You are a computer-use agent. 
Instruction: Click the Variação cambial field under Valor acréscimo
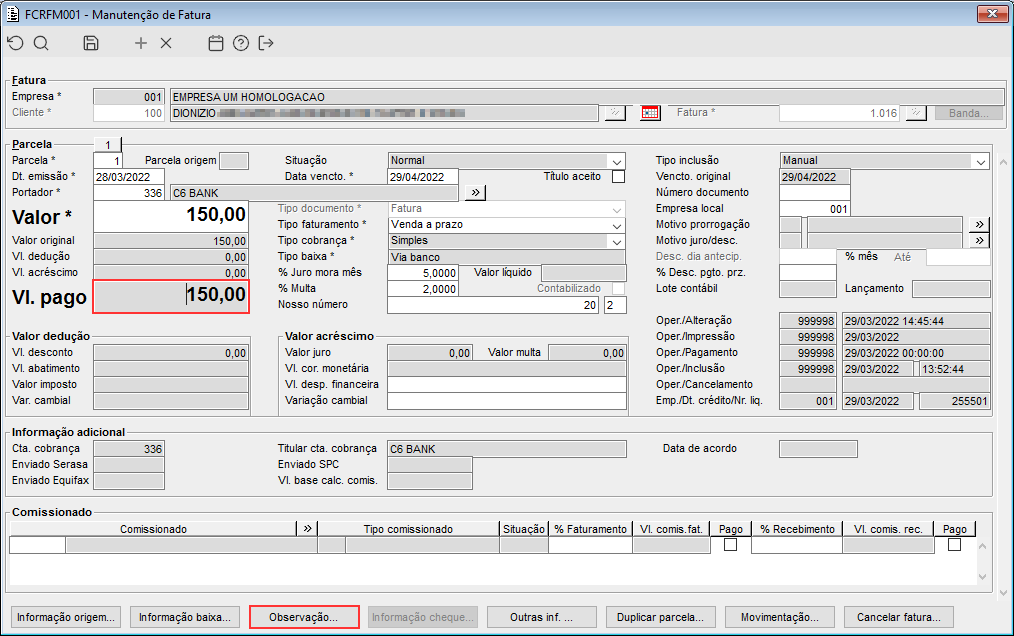[x=507, y=401]
